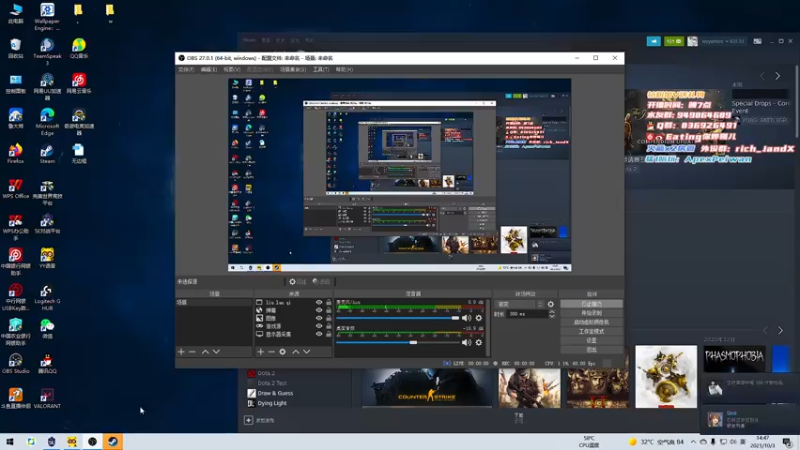Image resolution: width=800 pixels, height=450 pixels.
Task: Mute the 麦克风/Aux audio channel
Action: coord(466,318)
